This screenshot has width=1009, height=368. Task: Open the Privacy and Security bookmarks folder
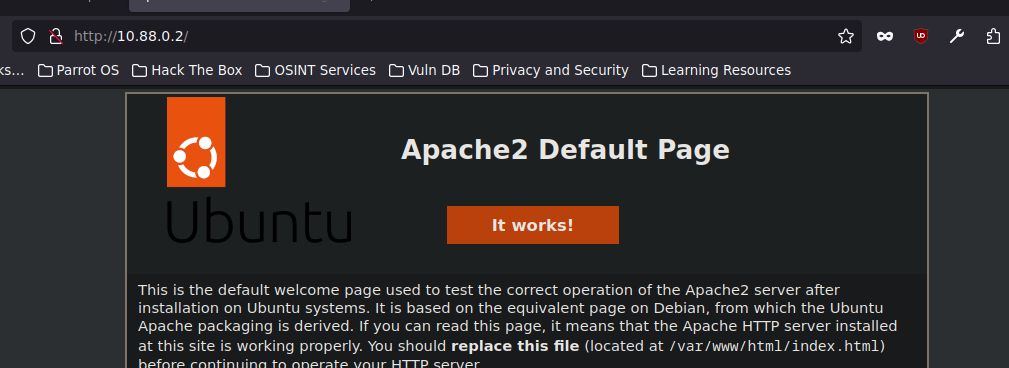coord(551,70)
